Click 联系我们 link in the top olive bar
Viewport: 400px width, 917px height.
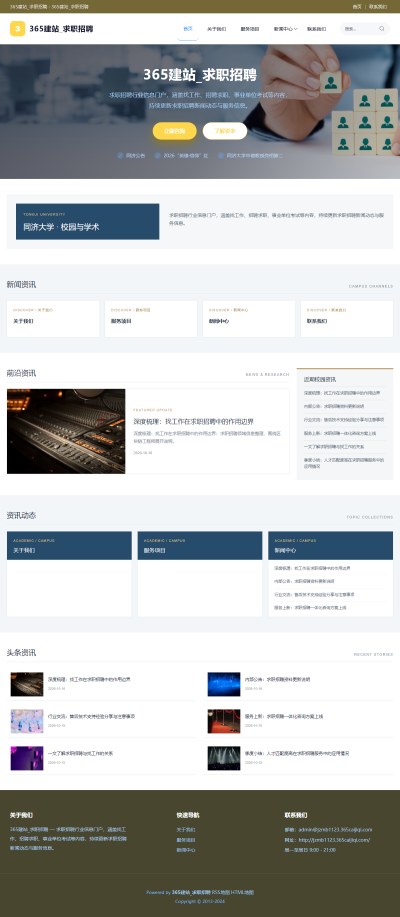(378, 6)
